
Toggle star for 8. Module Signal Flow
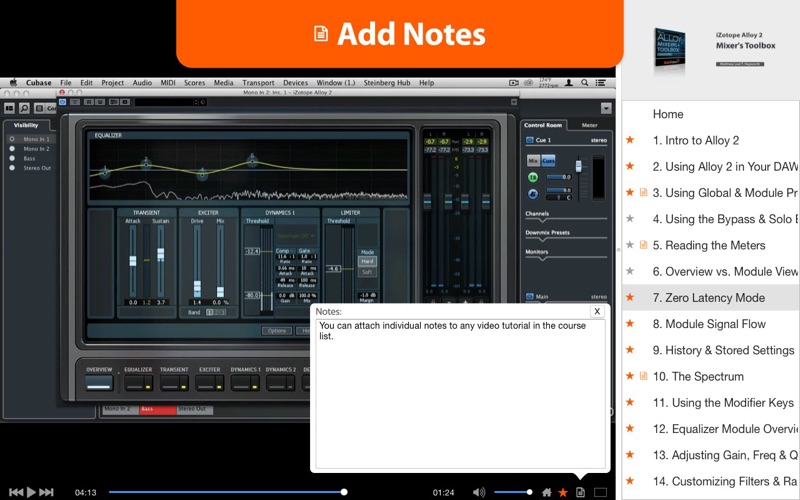click(x=631, y=323)
